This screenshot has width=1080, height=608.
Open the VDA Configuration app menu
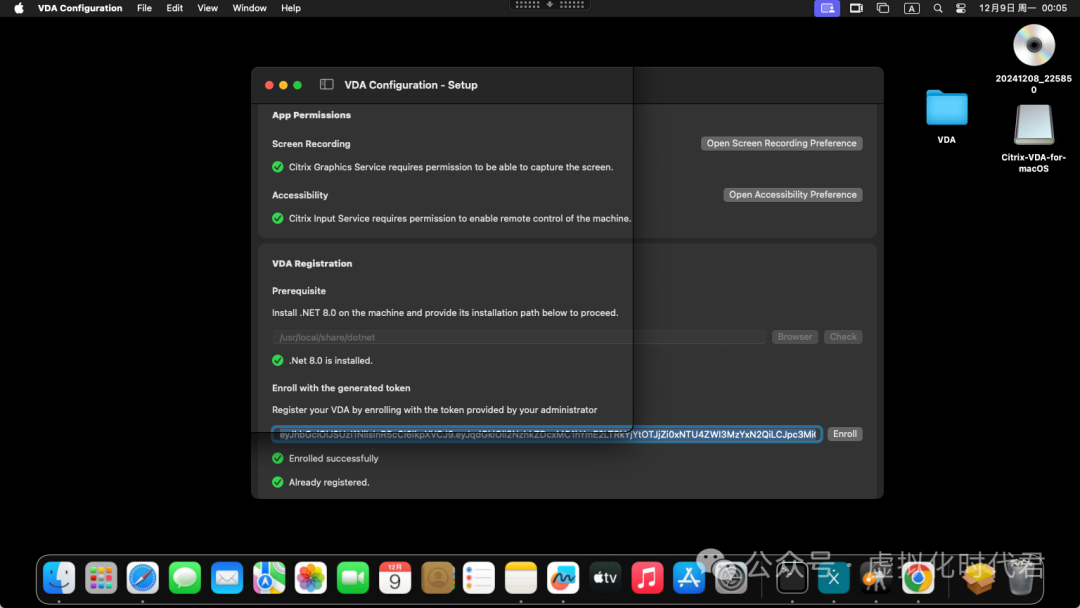[80, 8]
